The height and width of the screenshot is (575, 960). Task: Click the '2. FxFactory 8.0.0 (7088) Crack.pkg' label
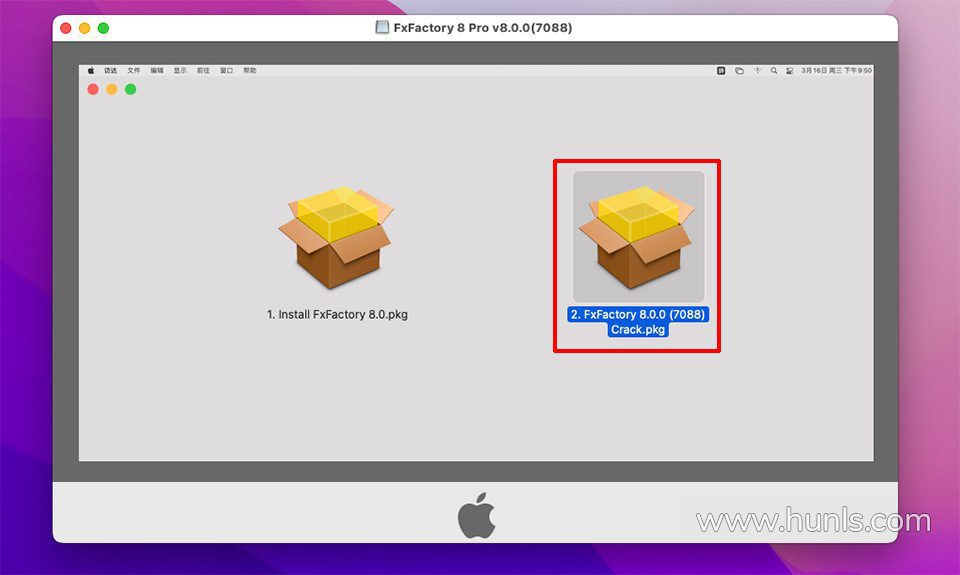(x=638, y=322)
